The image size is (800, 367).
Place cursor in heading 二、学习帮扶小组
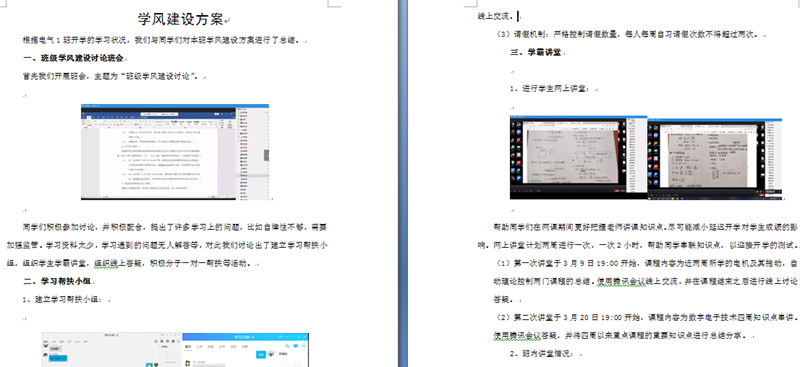(x=58, y=281)
